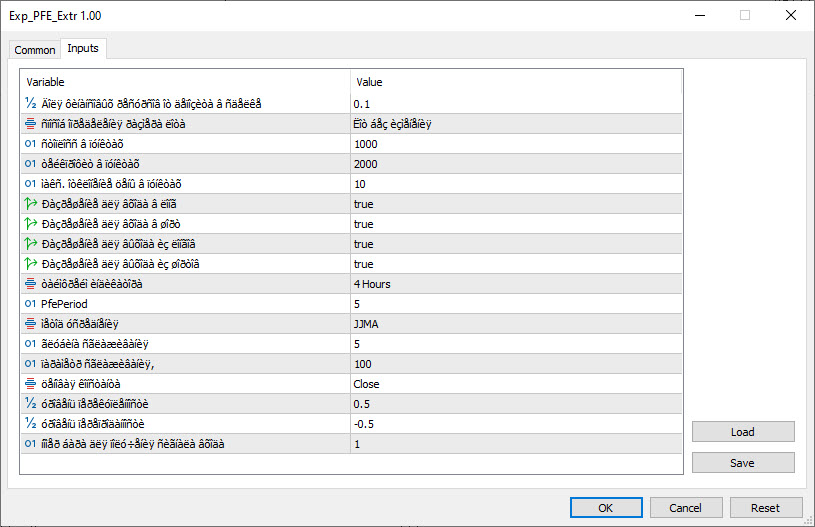Image resolution: width=815 pixels, height=527 pixels.
Task: Select the Inputs tab
Action: pyautogui.click(x=83, y=49)
